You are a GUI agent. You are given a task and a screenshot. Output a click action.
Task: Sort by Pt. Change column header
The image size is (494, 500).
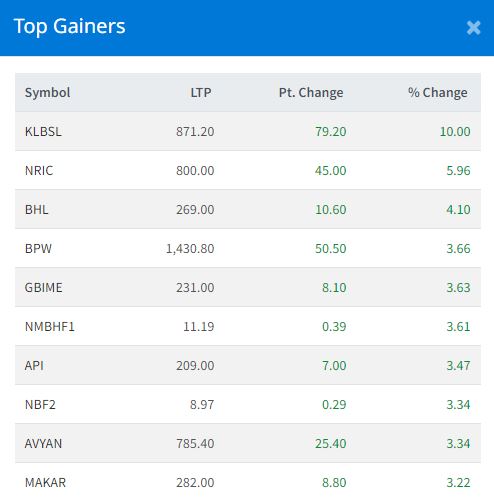[311, 93]
